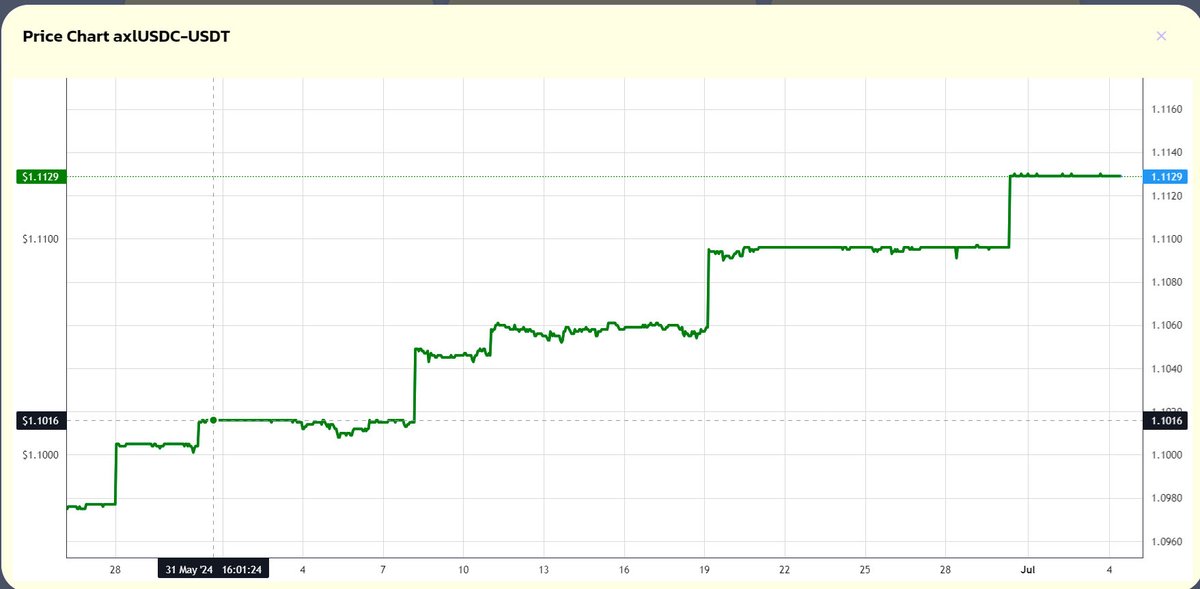The image size is (1200, 589).
Task: Click the Jul label on date axis
Action: coord(1030,568)
